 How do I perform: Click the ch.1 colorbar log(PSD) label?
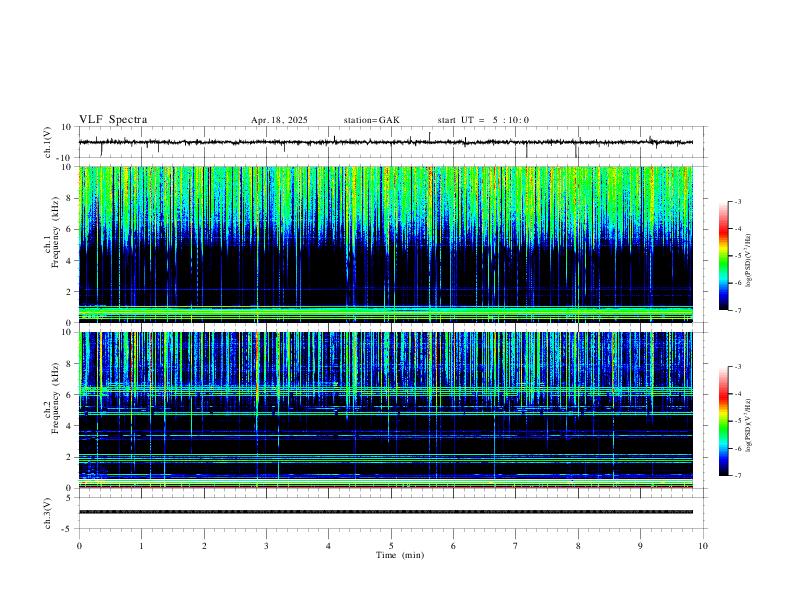tap(749, 261)
